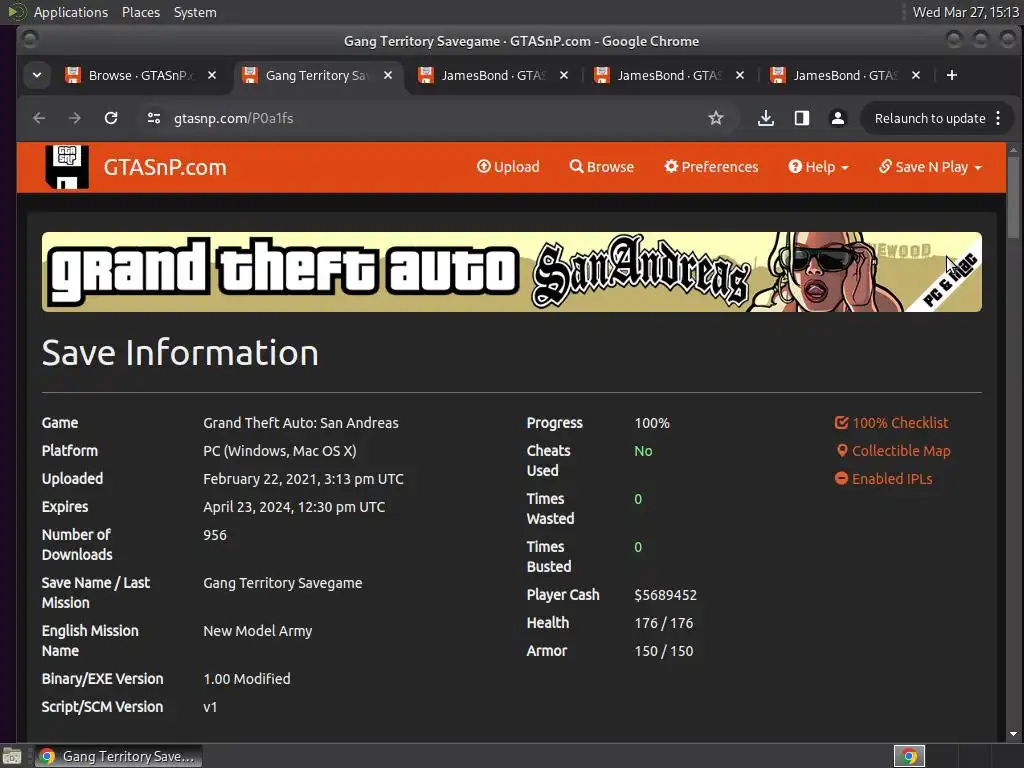
Task: Close the Gang Territory Savegame tab
Action: (x=388, y=75)
